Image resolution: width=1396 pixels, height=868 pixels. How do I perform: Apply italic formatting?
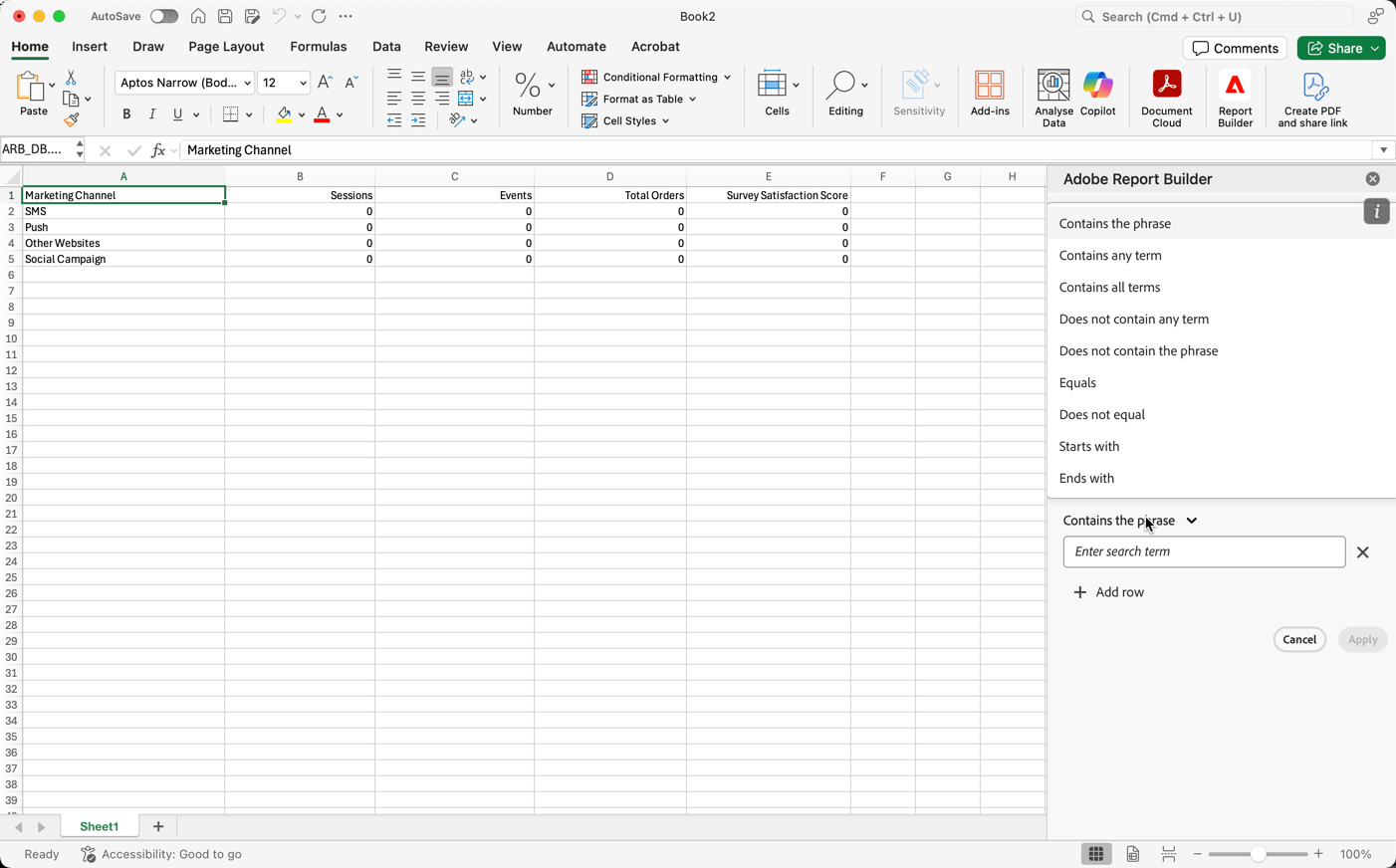point(152,114)
